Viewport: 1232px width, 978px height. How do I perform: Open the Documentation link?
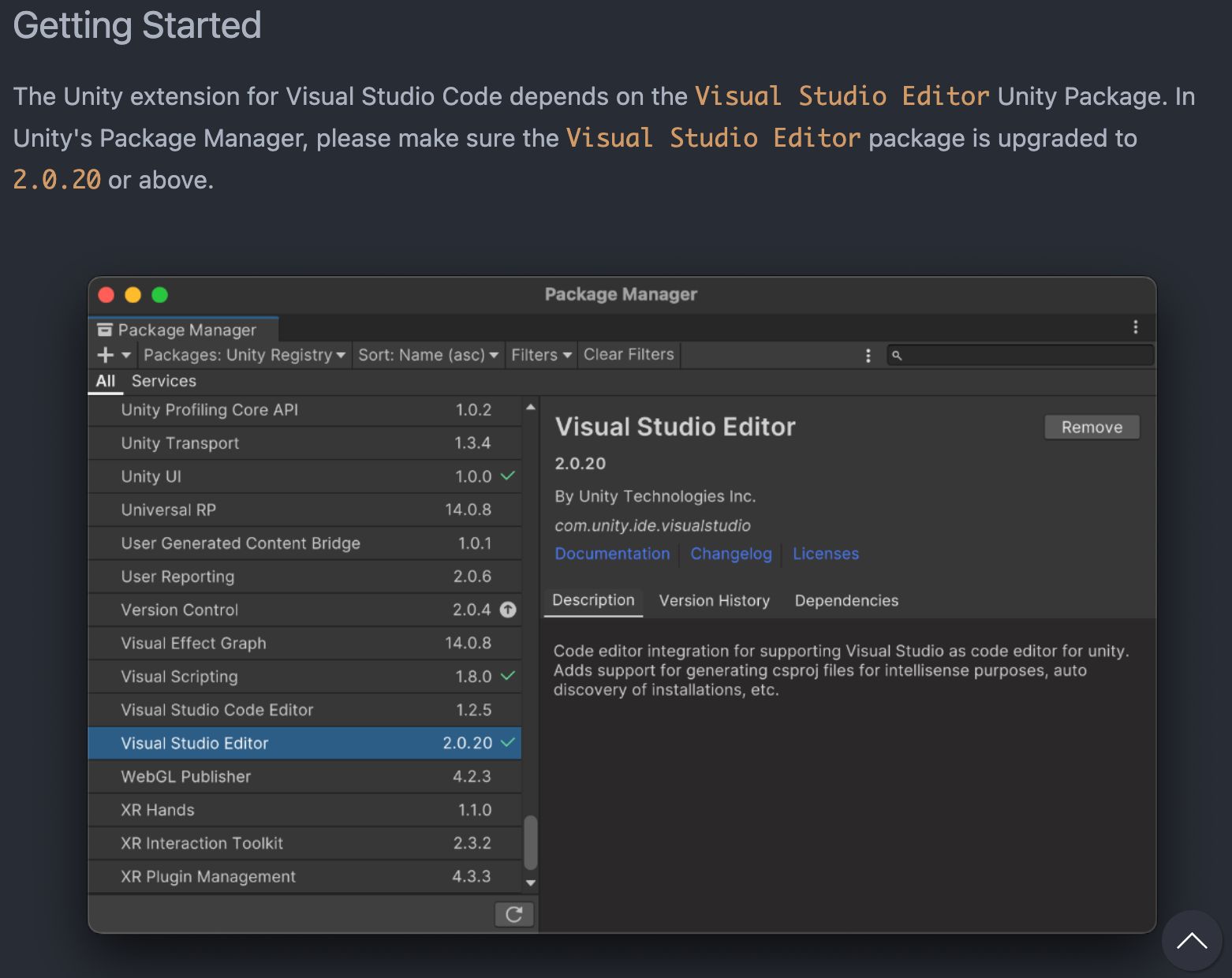(x=612, y=554)
